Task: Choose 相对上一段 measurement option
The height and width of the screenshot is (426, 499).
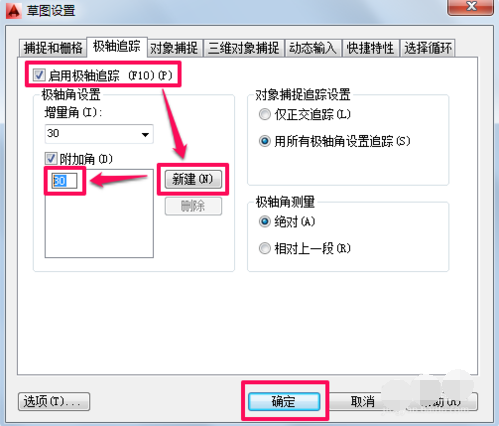Action: 265,248
